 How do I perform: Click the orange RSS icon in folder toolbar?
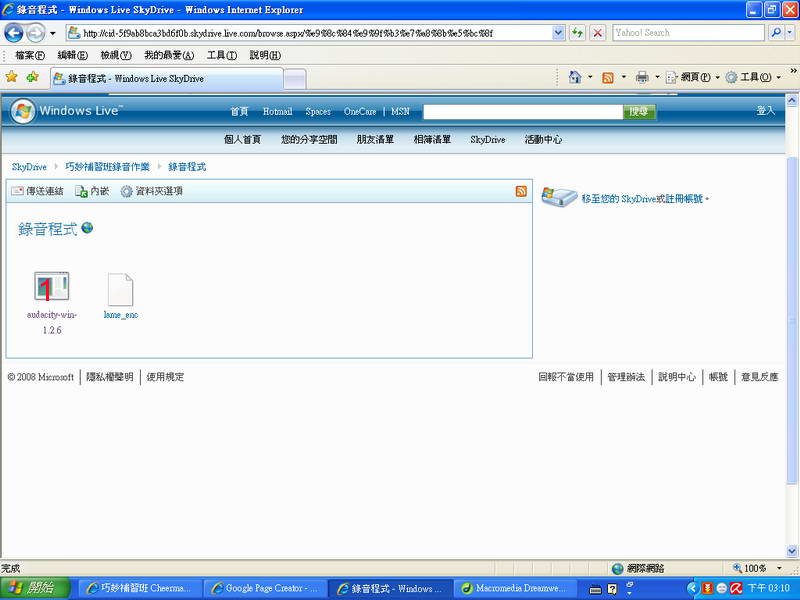coord(521,191)
